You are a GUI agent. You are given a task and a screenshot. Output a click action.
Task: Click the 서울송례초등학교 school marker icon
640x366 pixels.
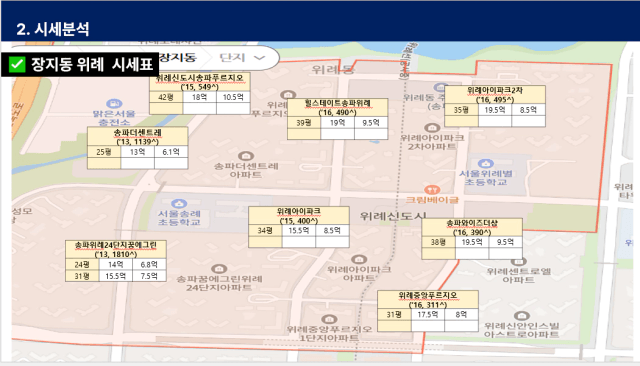179,203
